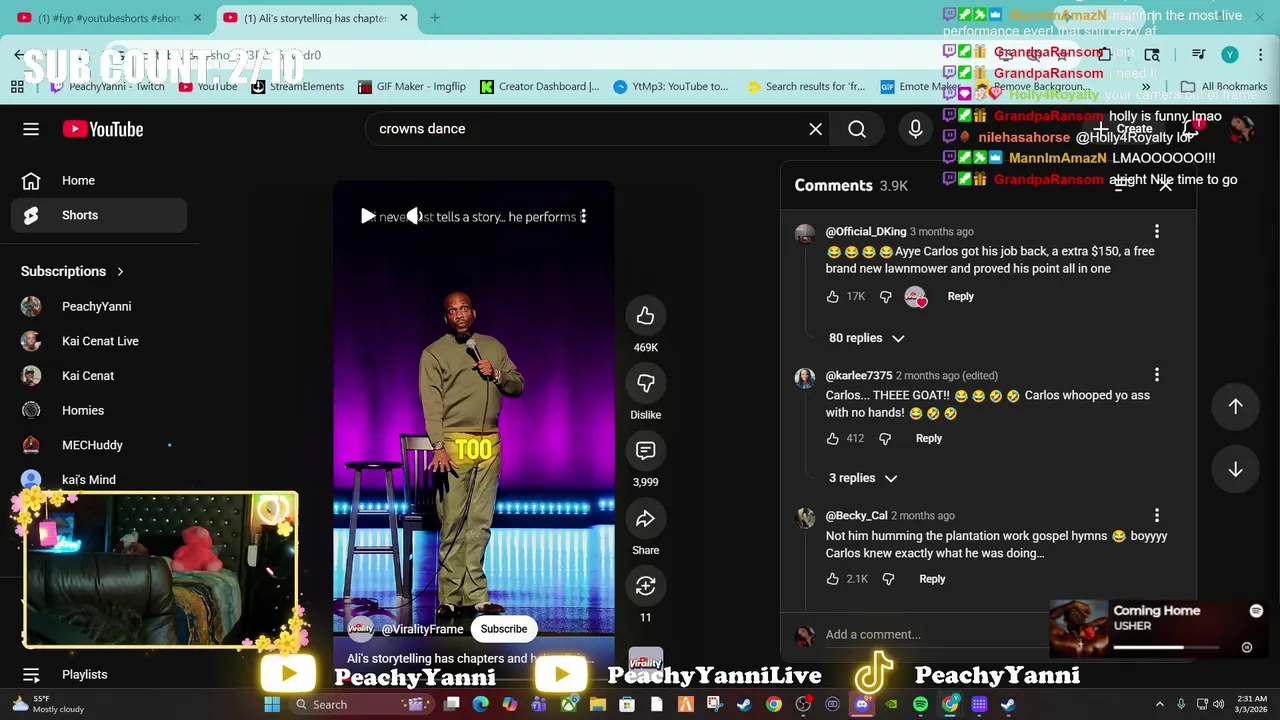
Task: Dislike the @karlee7375 comment
Action: point(885,439)
